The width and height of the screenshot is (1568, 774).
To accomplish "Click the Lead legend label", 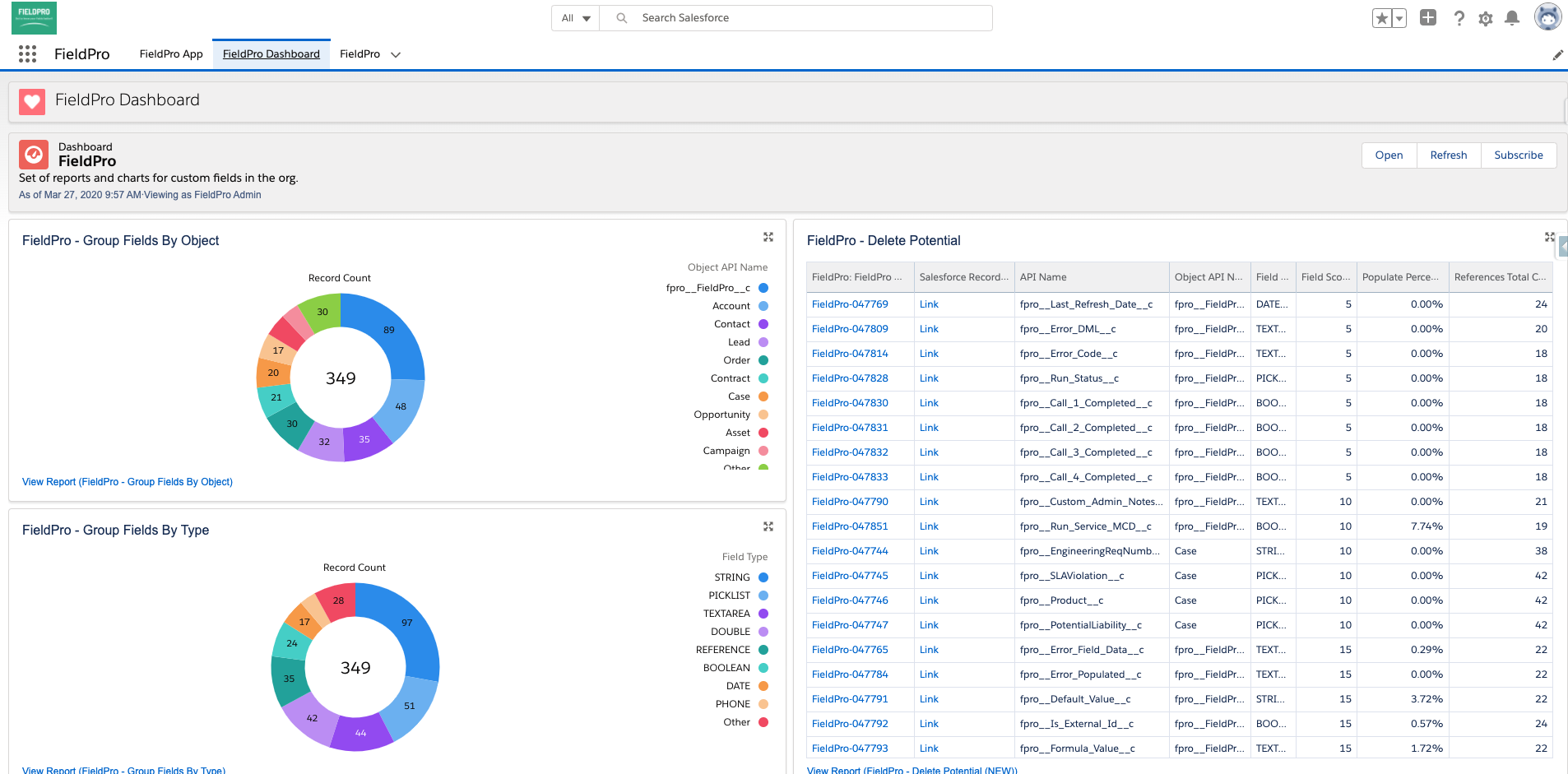I will click(x=739, y=342).
